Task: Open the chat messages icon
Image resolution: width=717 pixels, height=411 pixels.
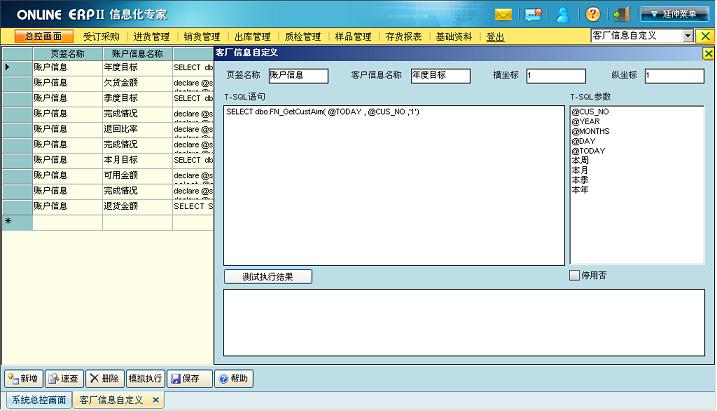Action: click(534, 15)
